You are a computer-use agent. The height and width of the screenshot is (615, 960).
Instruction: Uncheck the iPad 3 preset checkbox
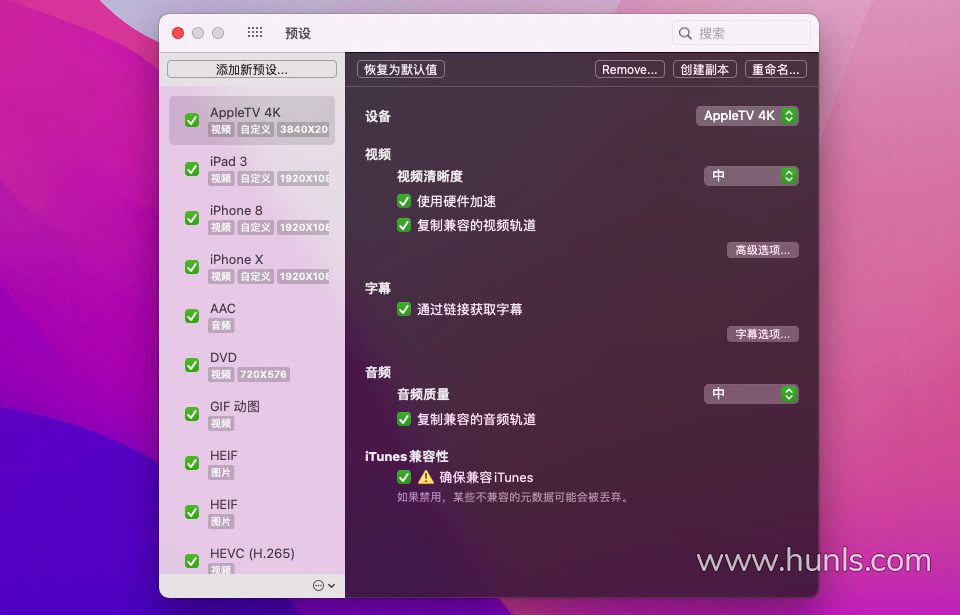click(x=192, y=169)
